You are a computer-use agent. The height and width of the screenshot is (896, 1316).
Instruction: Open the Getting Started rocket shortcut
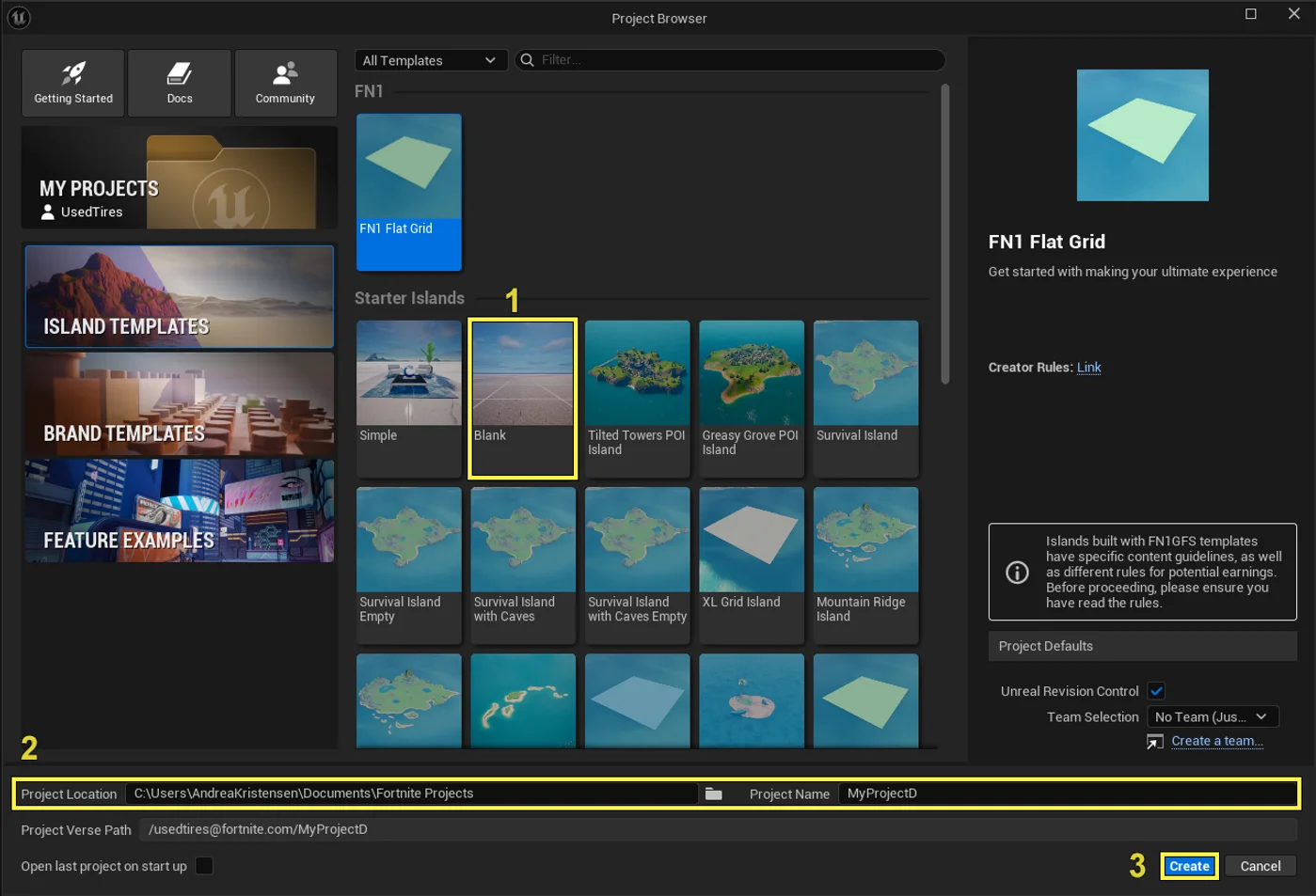coord(73,83)
